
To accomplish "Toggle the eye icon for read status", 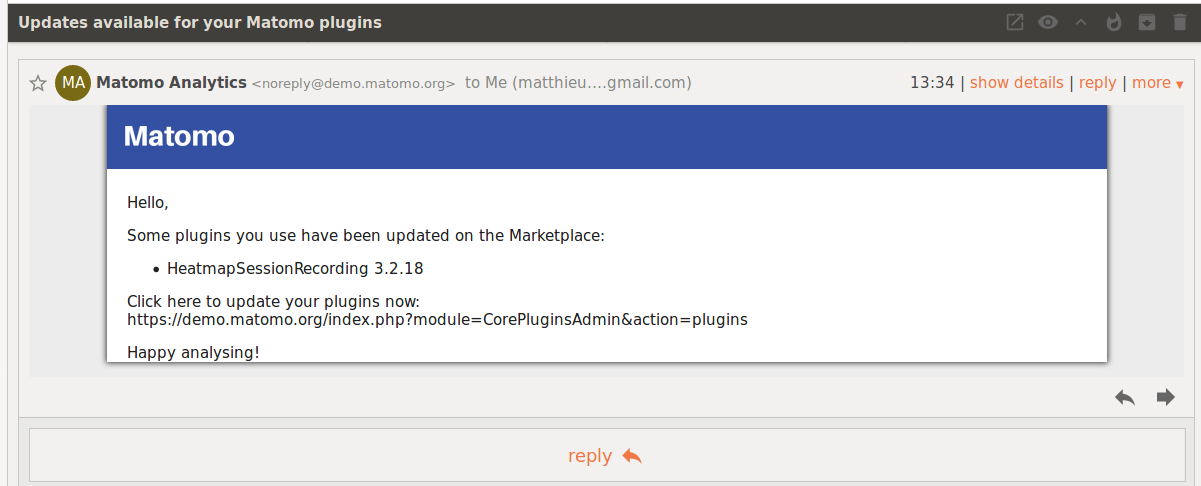I will (1048, 22).
